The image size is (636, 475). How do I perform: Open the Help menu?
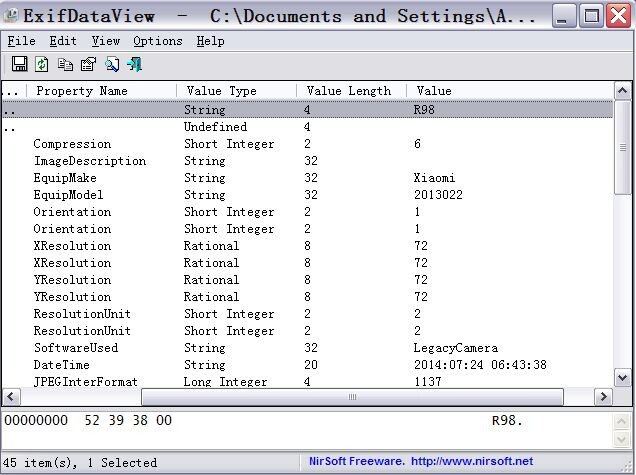pos(210,41)
